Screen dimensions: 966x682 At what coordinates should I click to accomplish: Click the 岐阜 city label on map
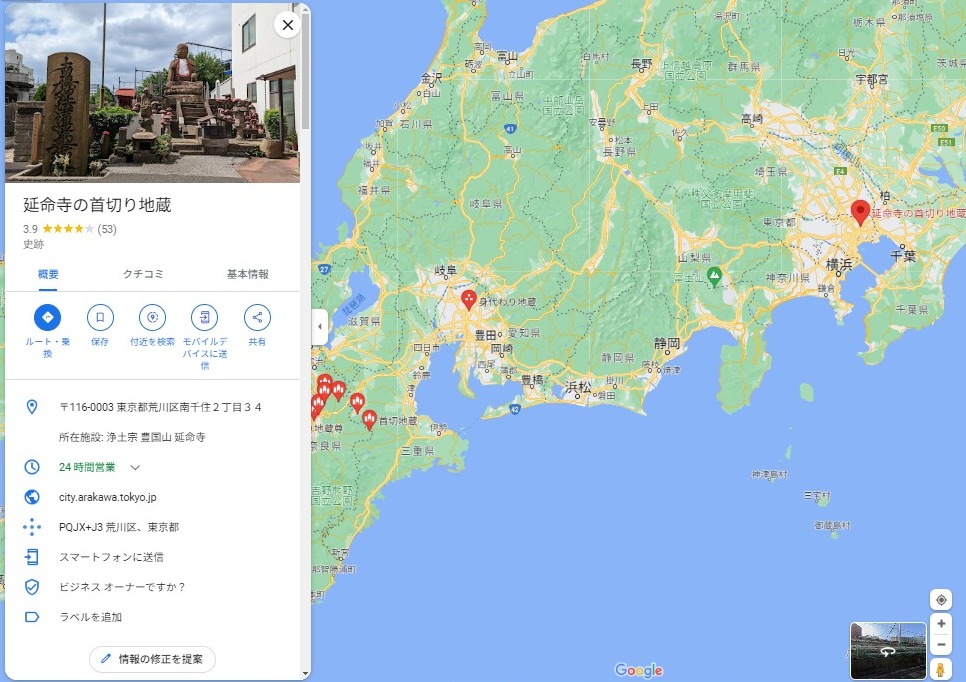[x=445, y=270]
